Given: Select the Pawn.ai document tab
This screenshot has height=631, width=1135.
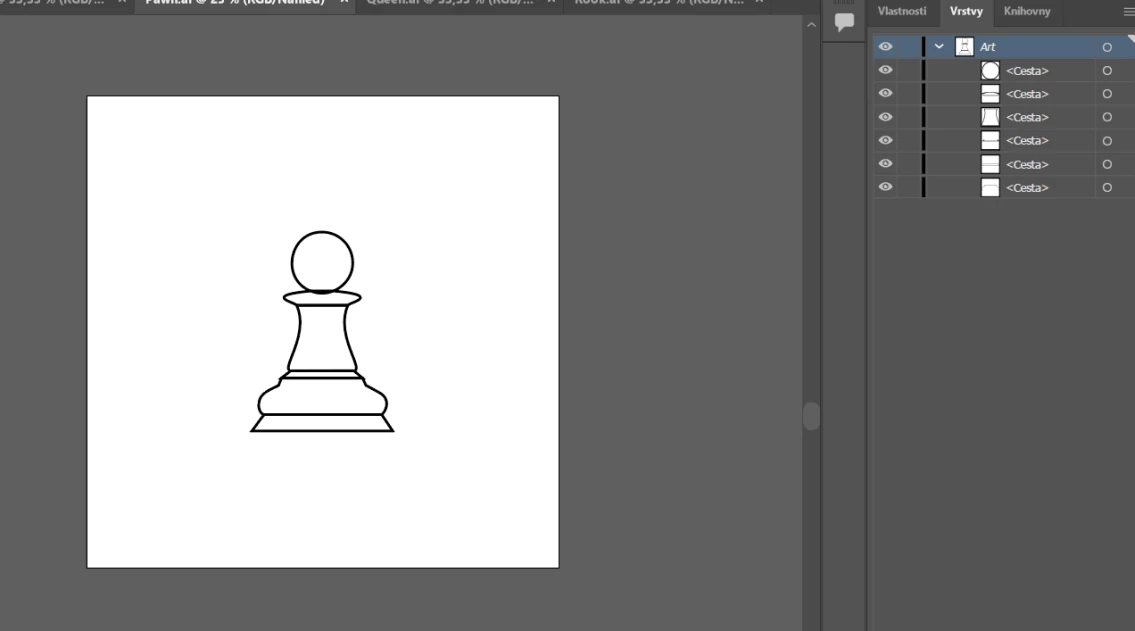Looking at the screenshot, I should tap(235, 2).
